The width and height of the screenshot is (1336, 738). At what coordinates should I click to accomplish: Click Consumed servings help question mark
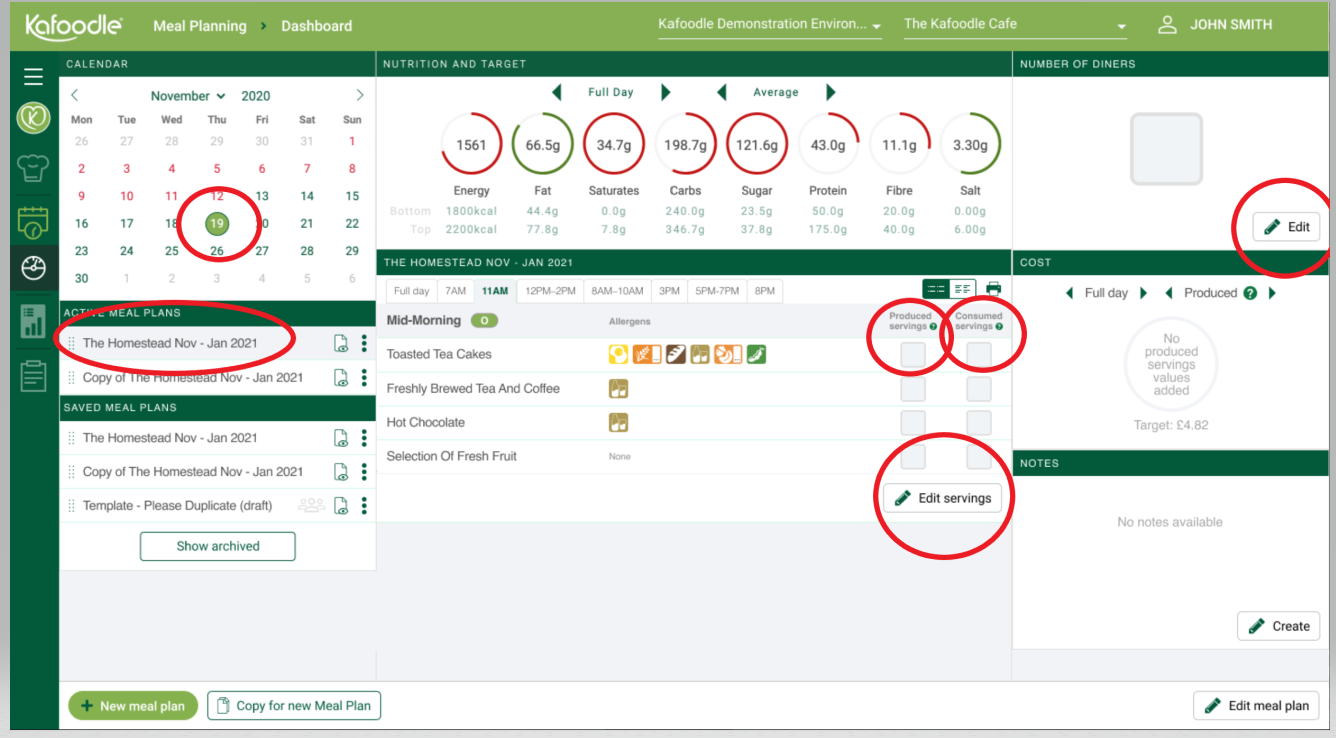coord(999,326)
